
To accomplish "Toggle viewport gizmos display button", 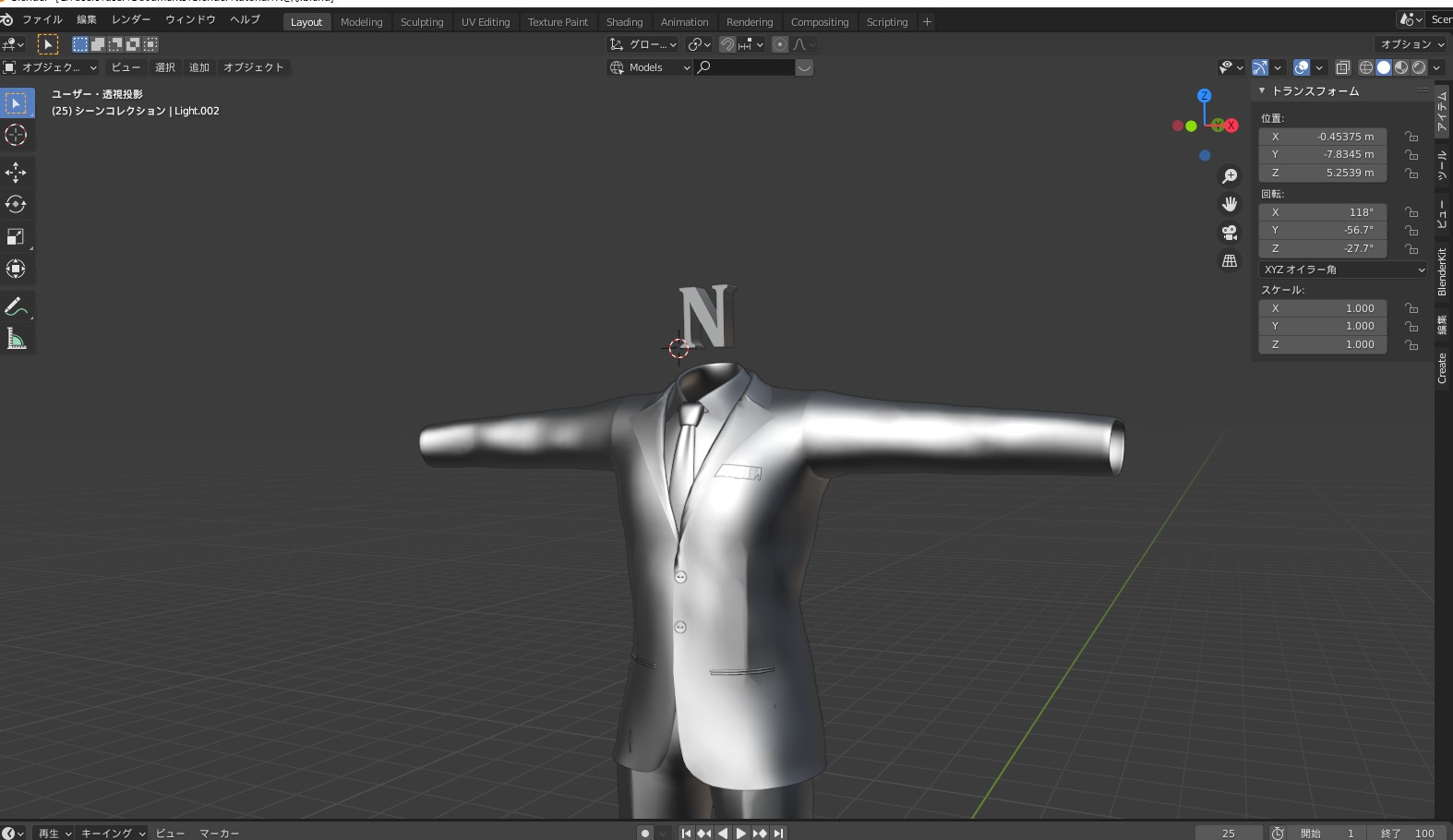I will (1260, 67).
